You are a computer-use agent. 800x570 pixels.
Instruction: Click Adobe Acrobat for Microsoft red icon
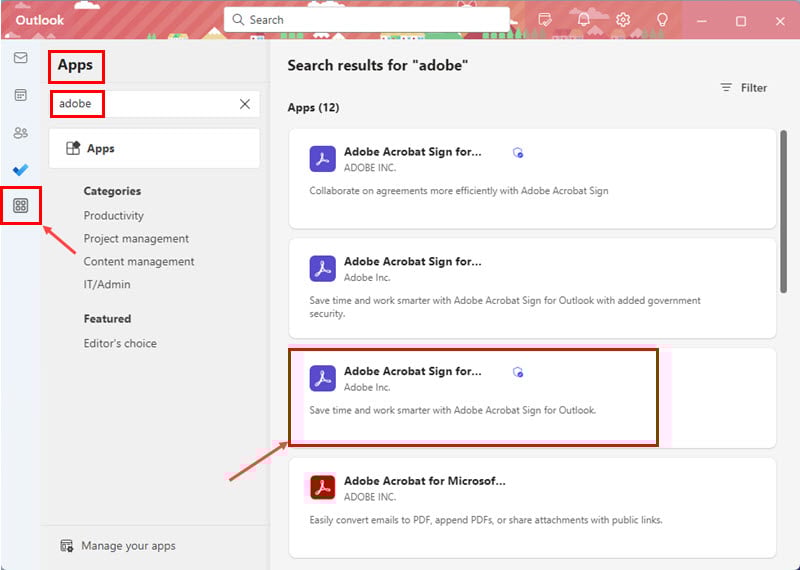coord(322,488)
